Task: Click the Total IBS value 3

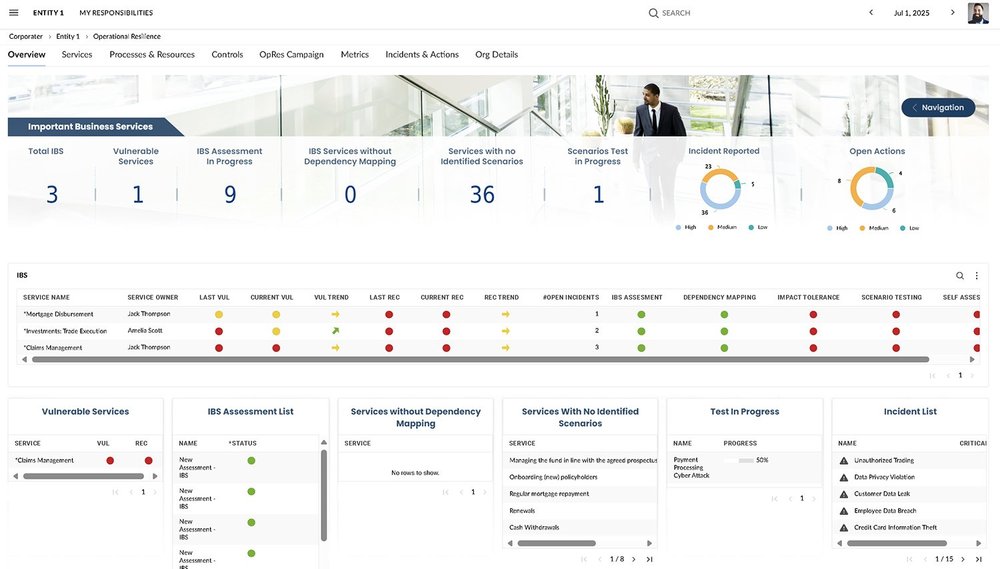Action: pos(52,195)
